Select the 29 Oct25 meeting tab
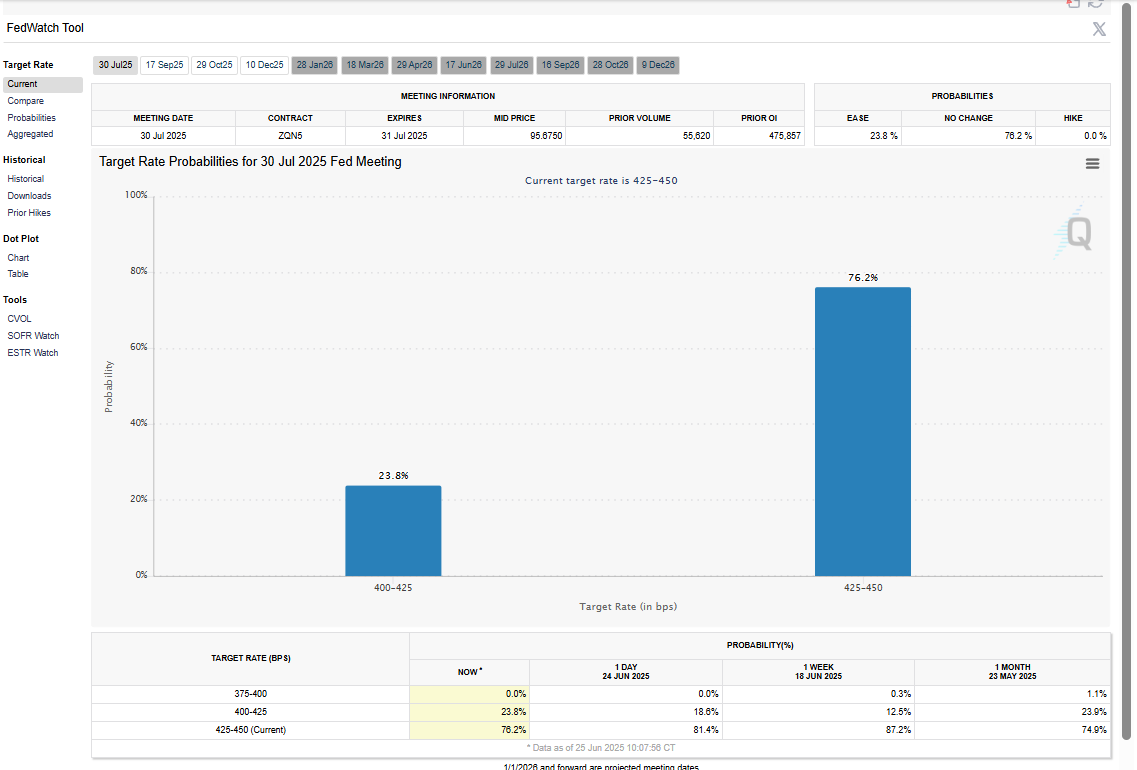This screenshot has width=1137, height=770. tap(214, 65)
